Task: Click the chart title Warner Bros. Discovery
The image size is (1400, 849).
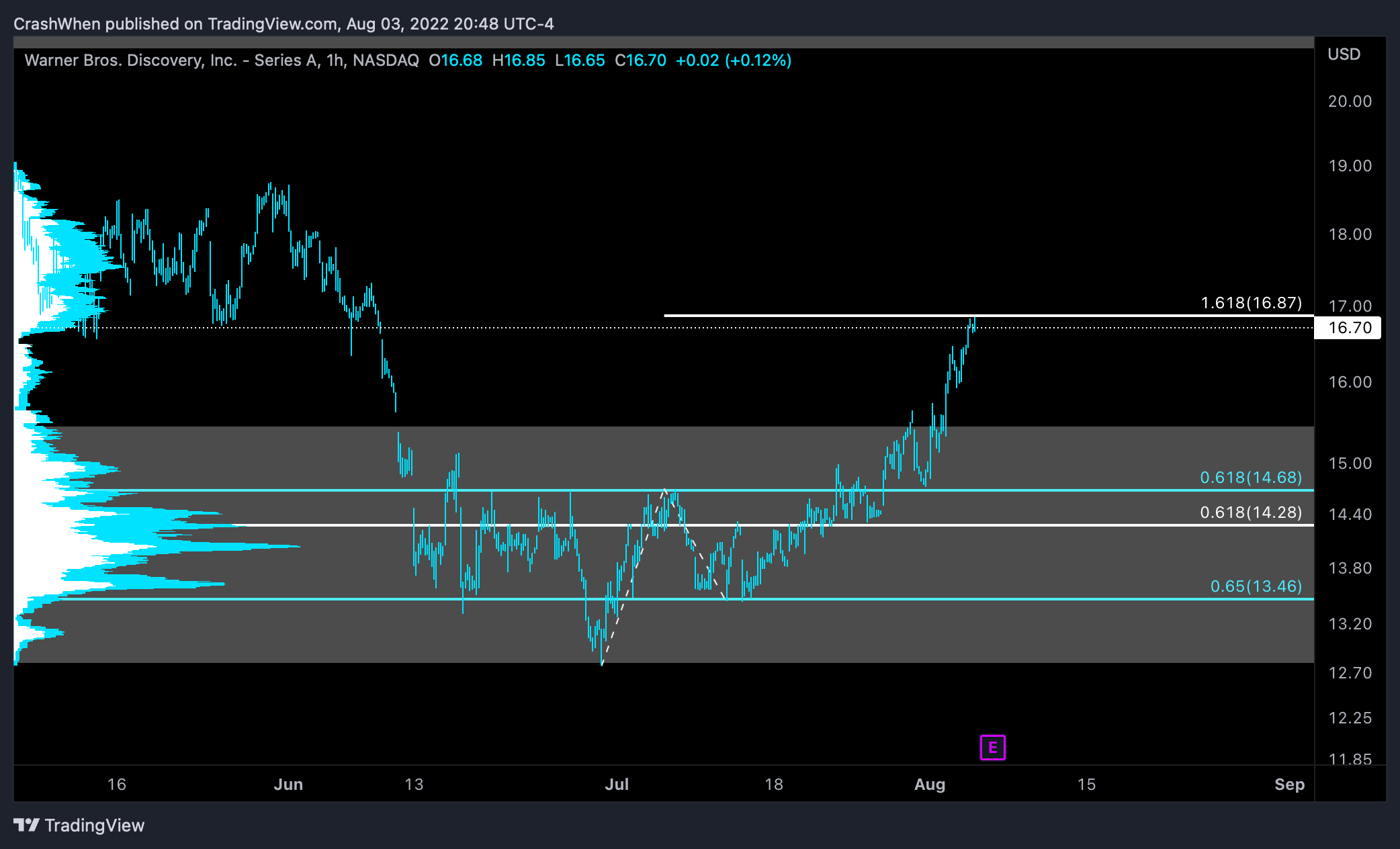Action: [x=222, y=60]
